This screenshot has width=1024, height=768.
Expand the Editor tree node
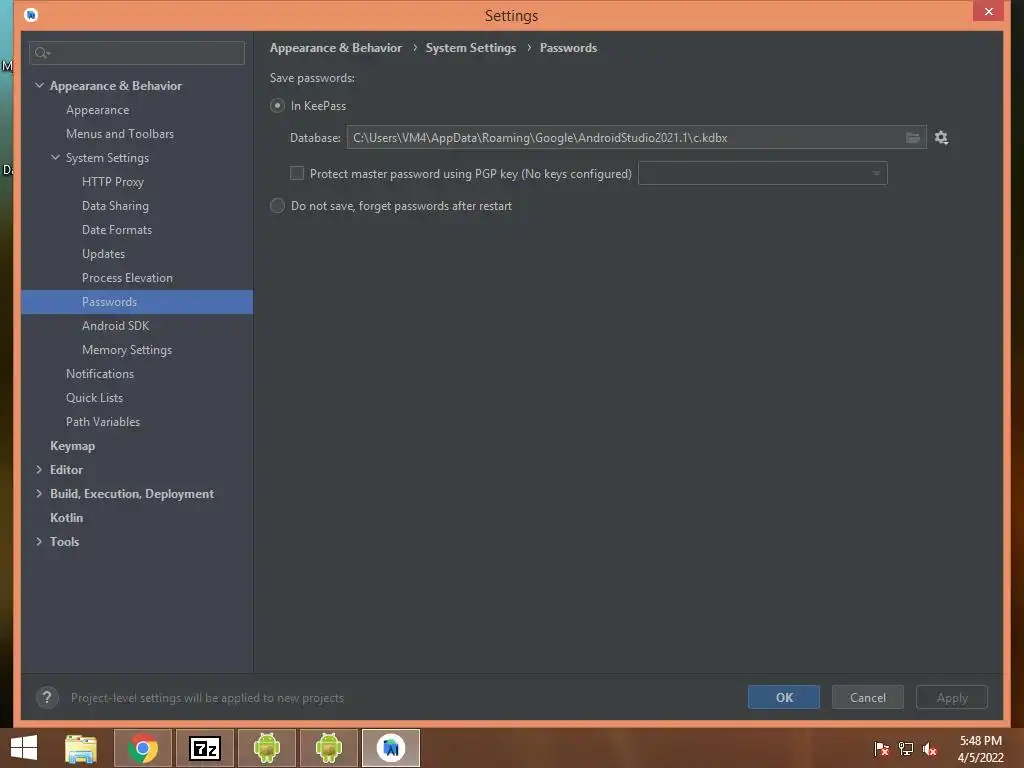click(x=39, y=470)
